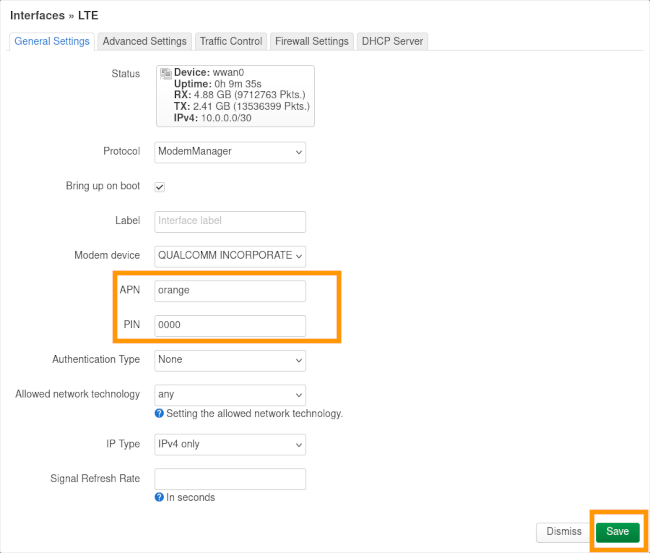Go to the Firewall Settings tab
Image resolution: width=650 pixels, height=553 pixels.
tap(311, 41)
